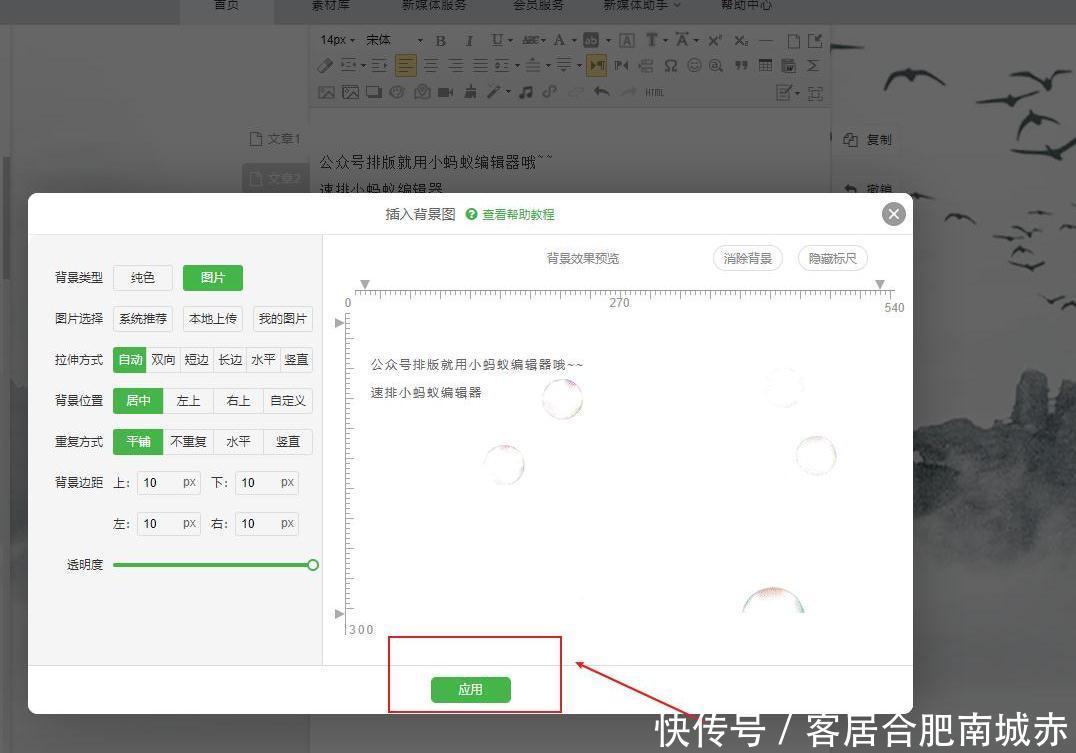Insert an emoji from the toolbar

[694, 66]
